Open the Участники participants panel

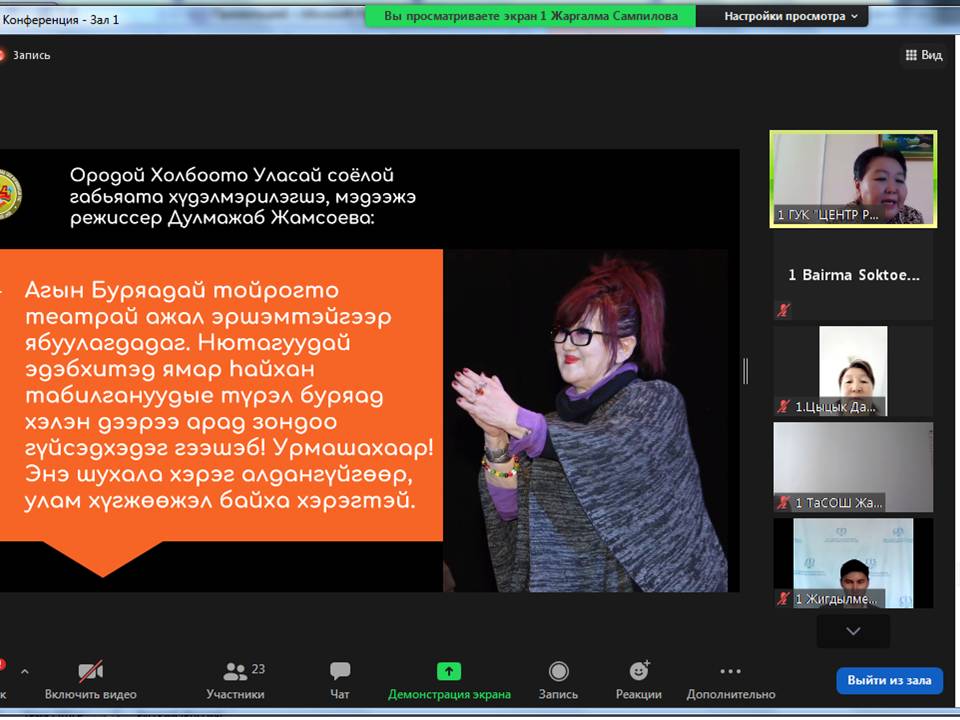pyautogui.click(x=236, y=680)
